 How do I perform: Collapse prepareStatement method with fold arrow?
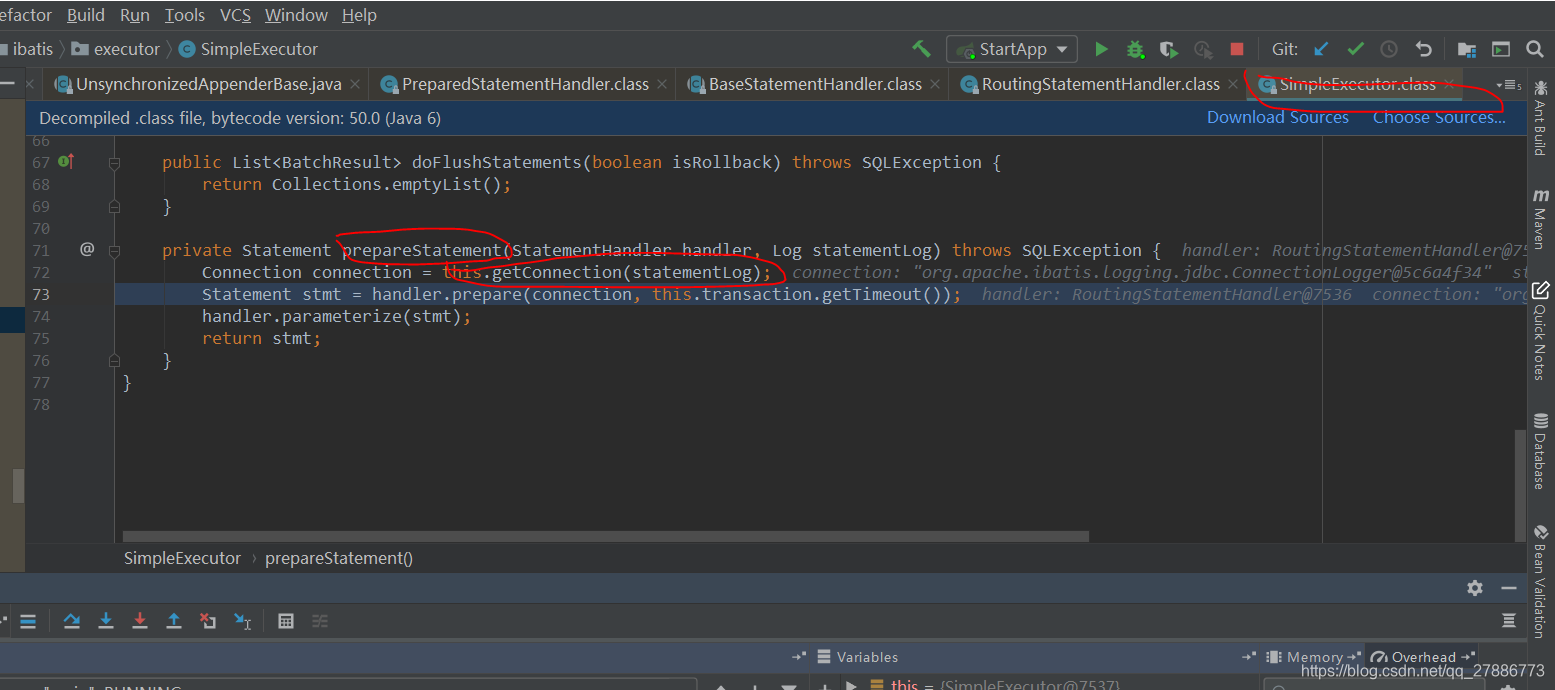click(113, 249)
